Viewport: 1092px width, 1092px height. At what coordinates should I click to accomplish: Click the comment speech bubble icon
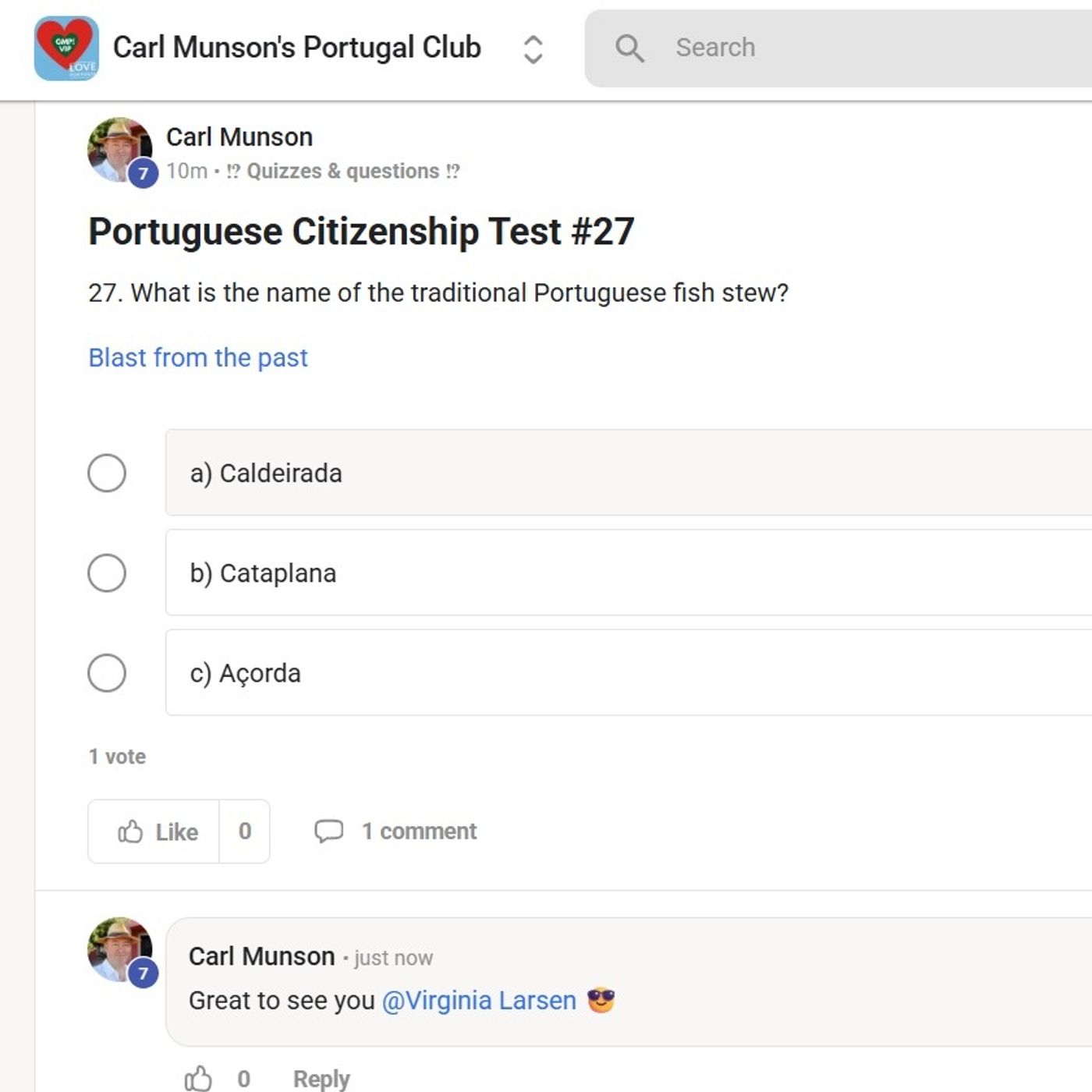tap(328, 831)
